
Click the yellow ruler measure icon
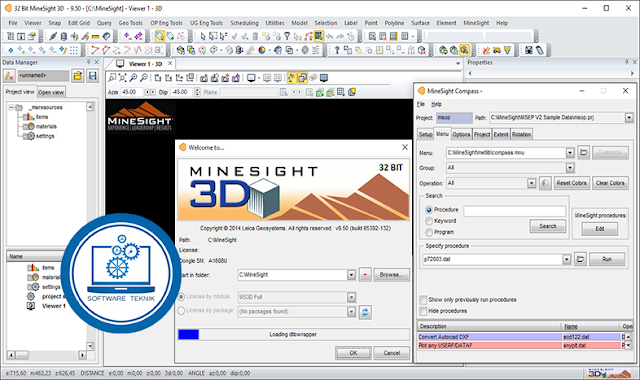click(96, 36)
